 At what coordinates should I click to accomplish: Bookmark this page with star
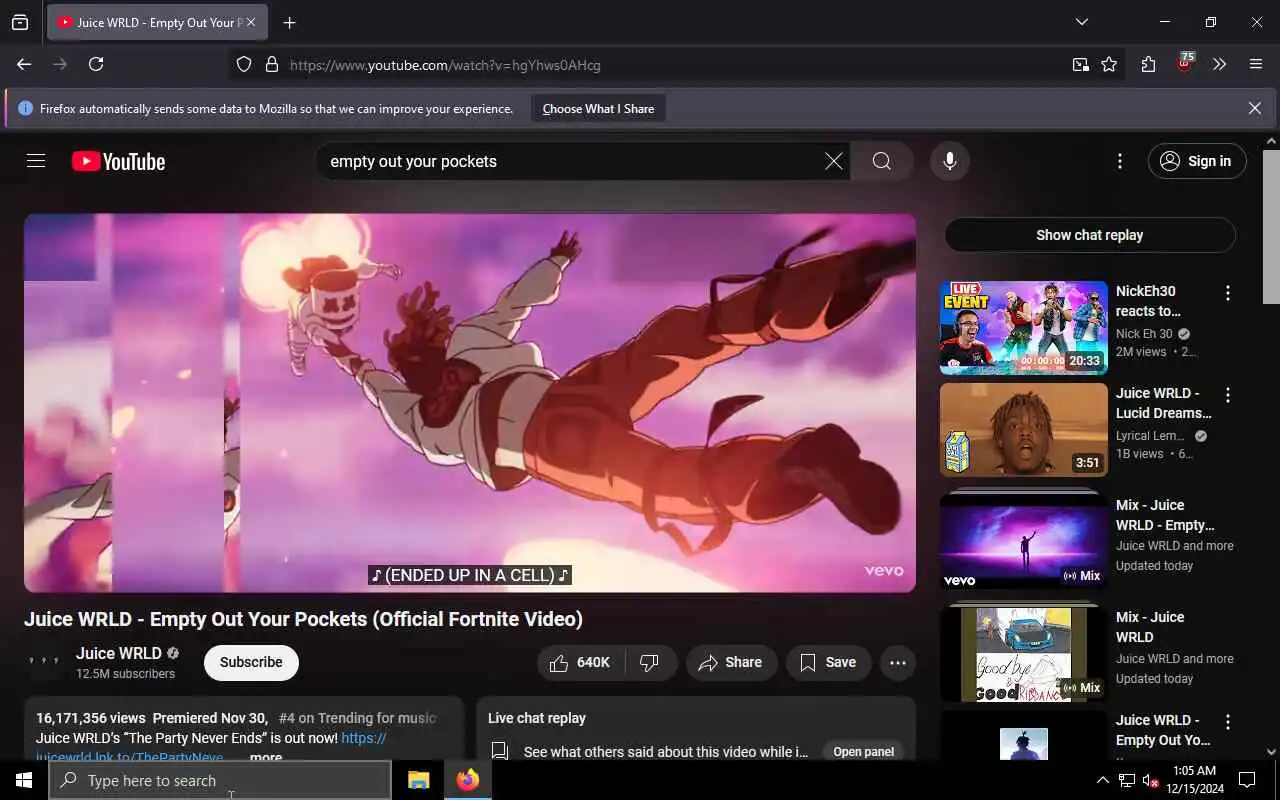[x=1109, y=64]
